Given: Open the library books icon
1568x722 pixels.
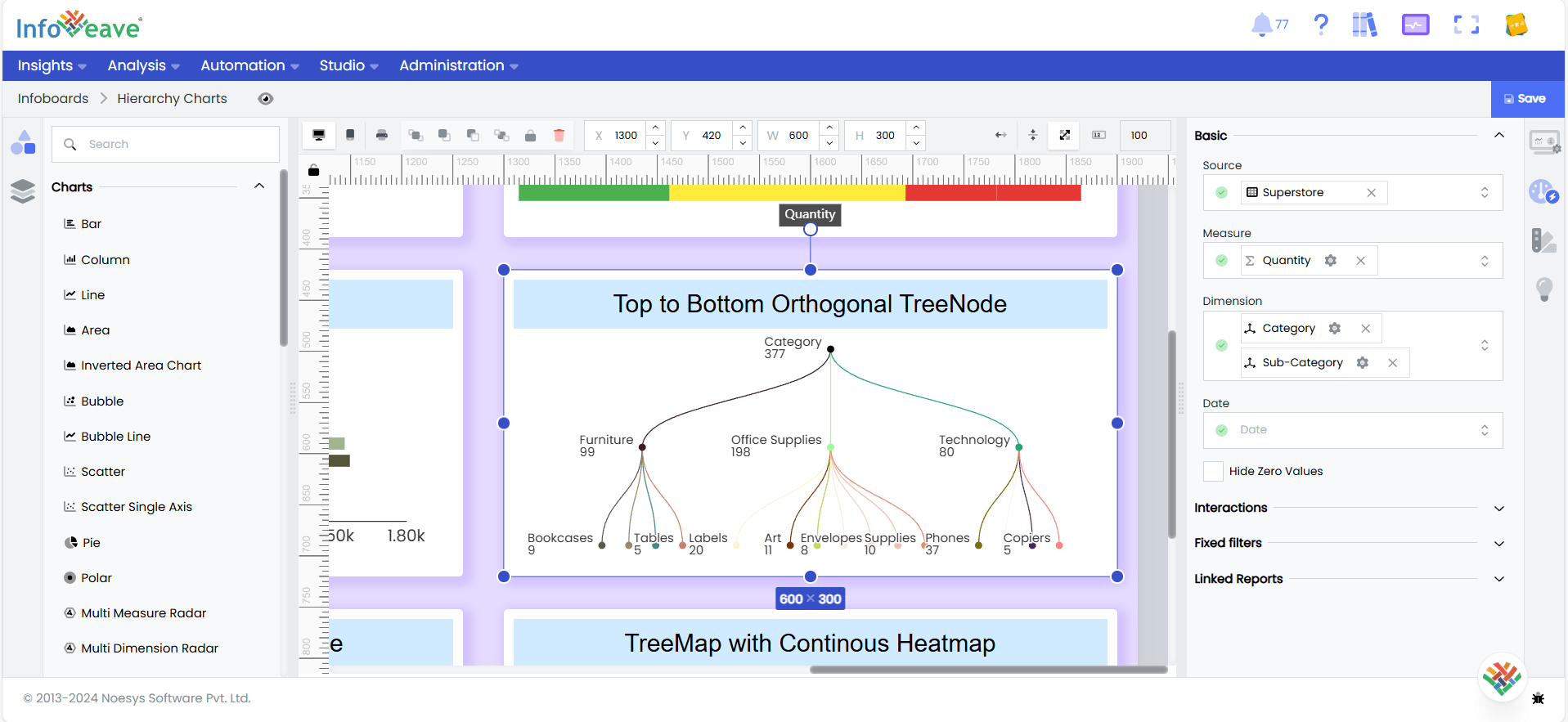Looking at the screenshot, I should pyautogui.click(x=1364, y=25).
